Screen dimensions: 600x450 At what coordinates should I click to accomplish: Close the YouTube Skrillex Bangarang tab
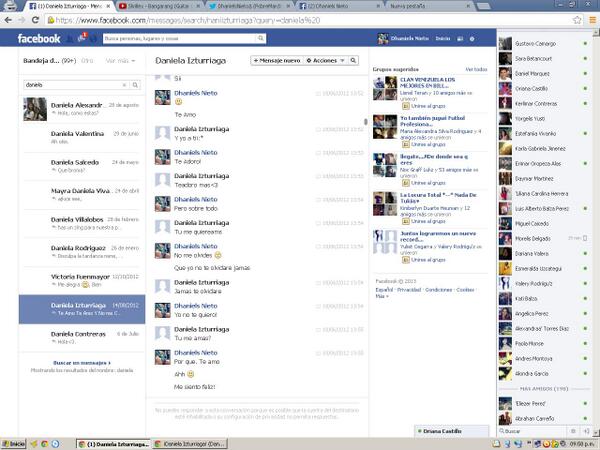click(198, 6)
